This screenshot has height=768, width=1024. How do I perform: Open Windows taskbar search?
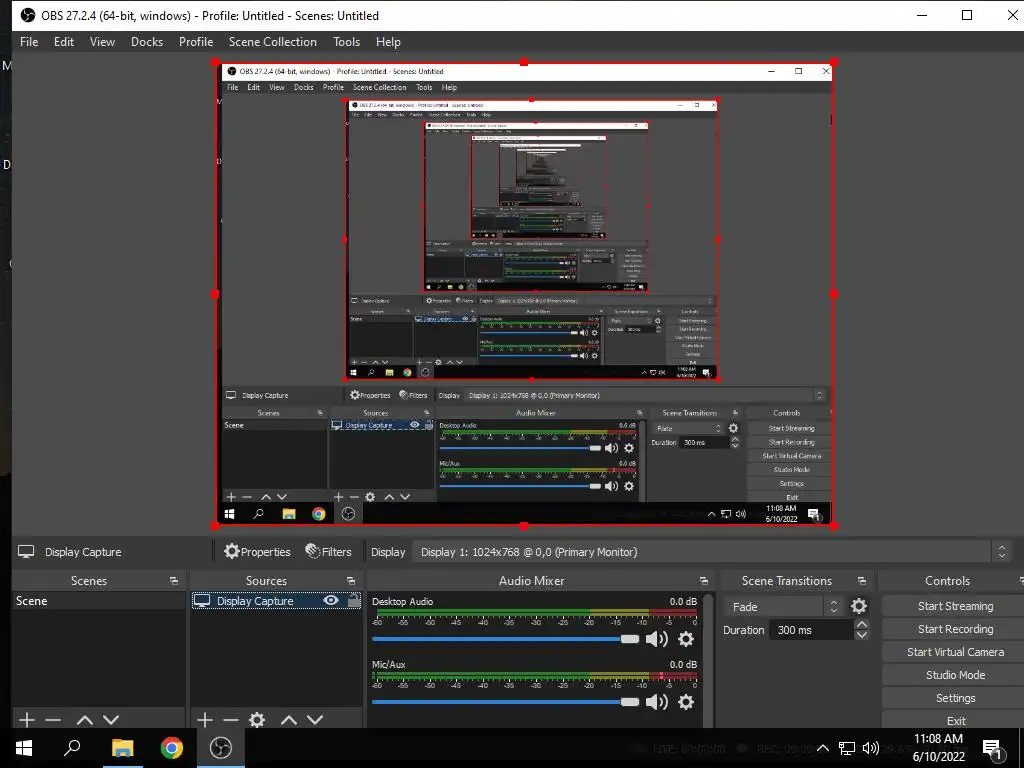72,748
